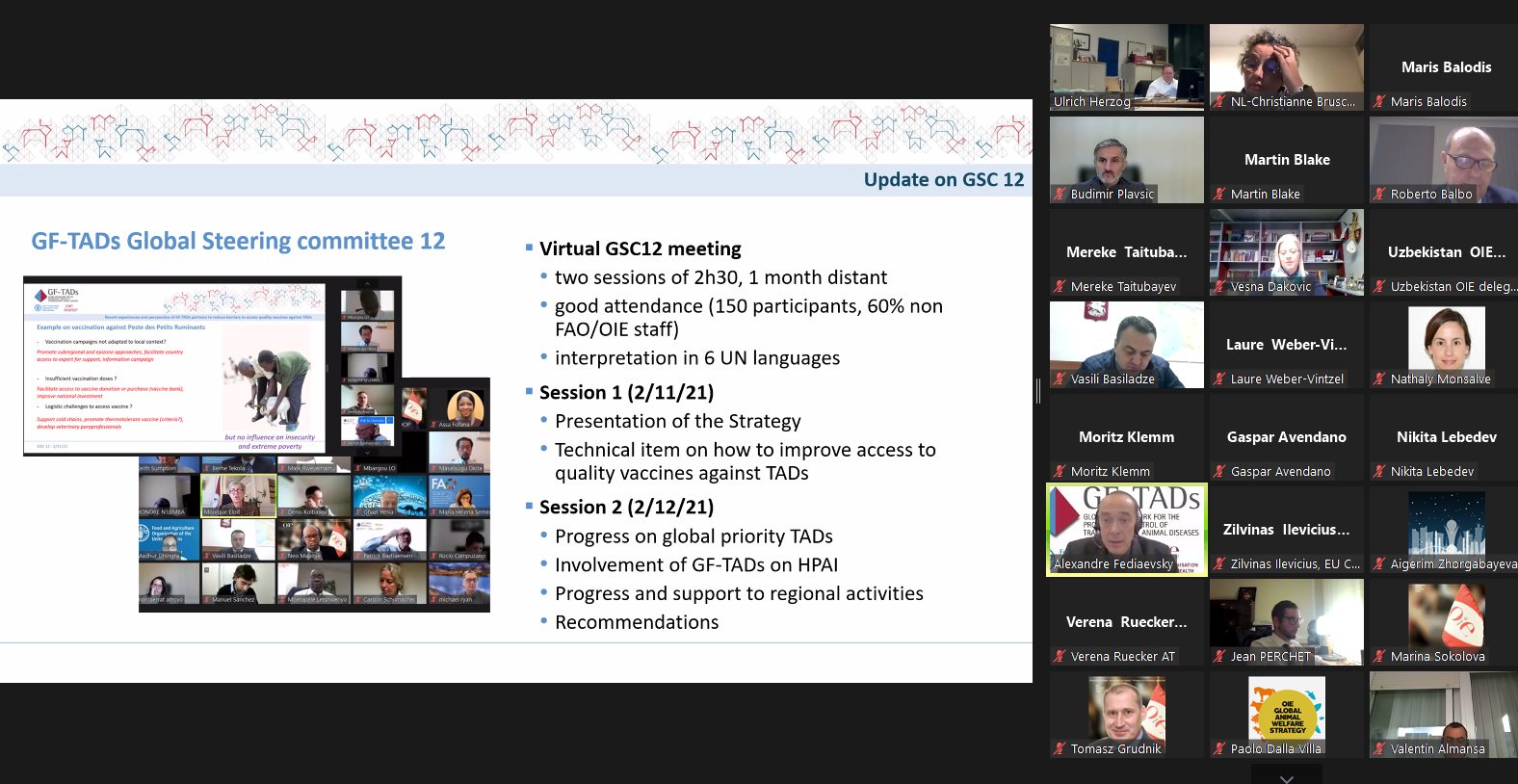Click the divider handle beside shared slide

[x=1038, y=391]
